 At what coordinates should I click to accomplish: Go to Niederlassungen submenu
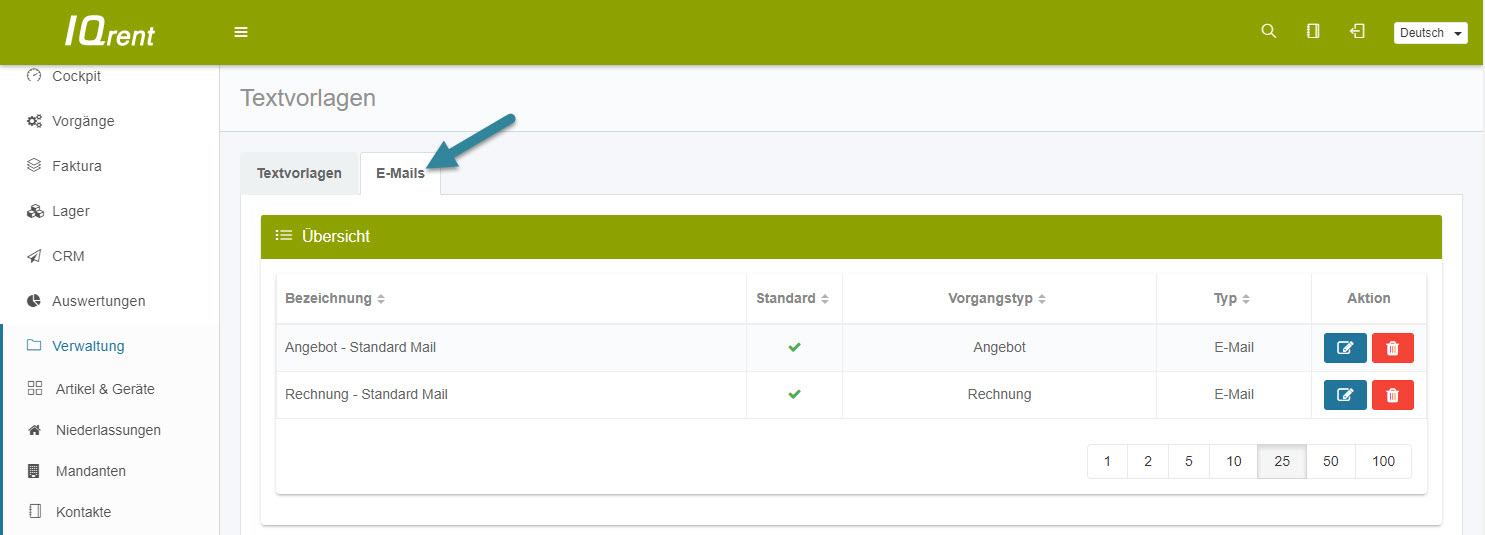pyautogui.click(x=110, y=430)
